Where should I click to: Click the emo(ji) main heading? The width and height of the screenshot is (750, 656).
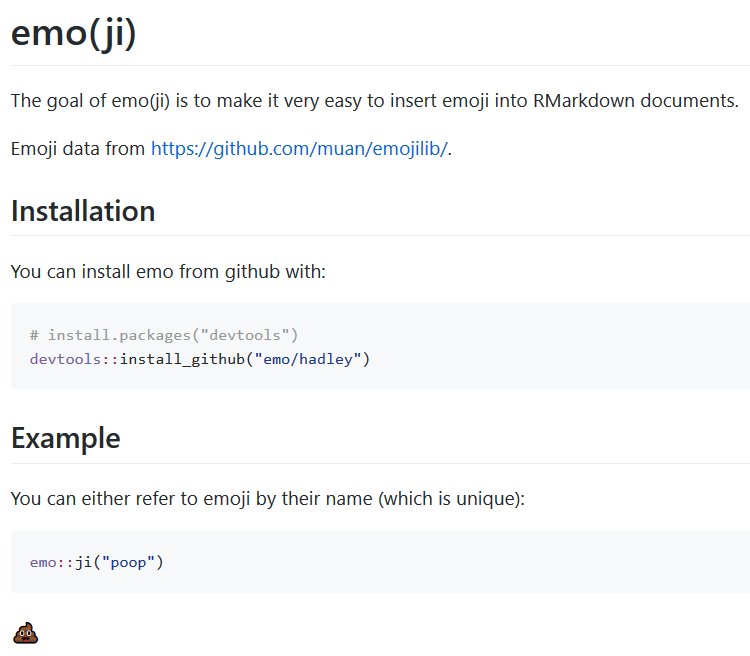tap(74, 33)
